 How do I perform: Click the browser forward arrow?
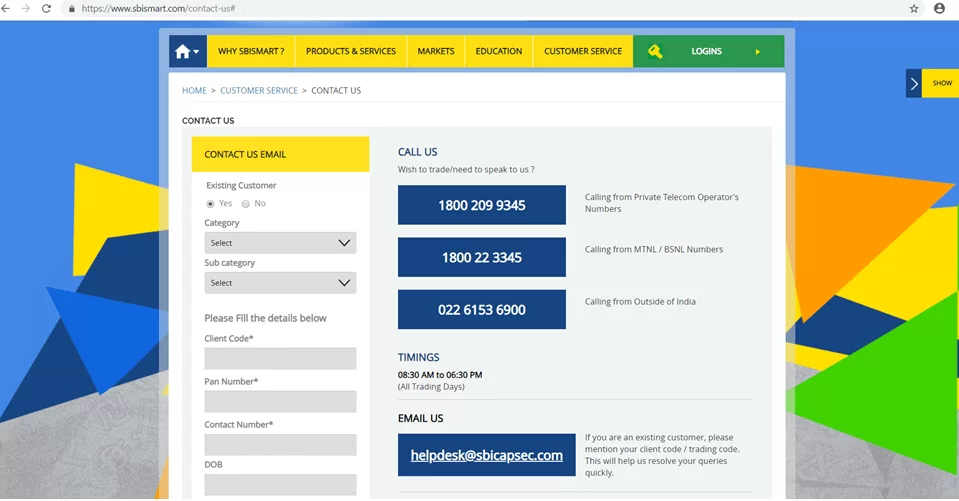click(x=26, y=9)
